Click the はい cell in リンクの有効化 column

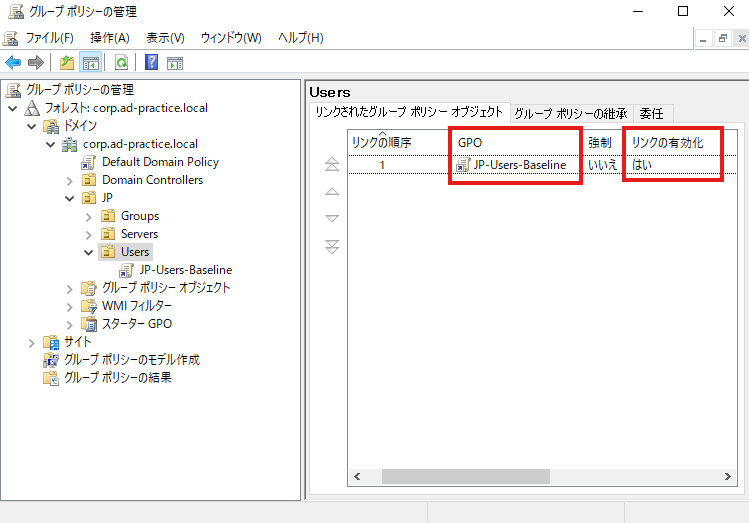642,165
